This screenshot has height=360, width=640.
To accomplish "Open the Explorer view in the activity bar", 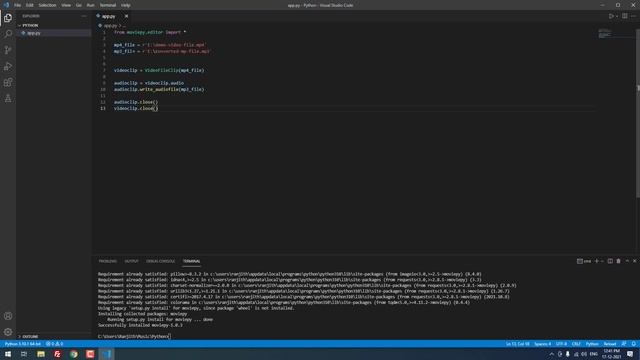I will click(8, 18).
